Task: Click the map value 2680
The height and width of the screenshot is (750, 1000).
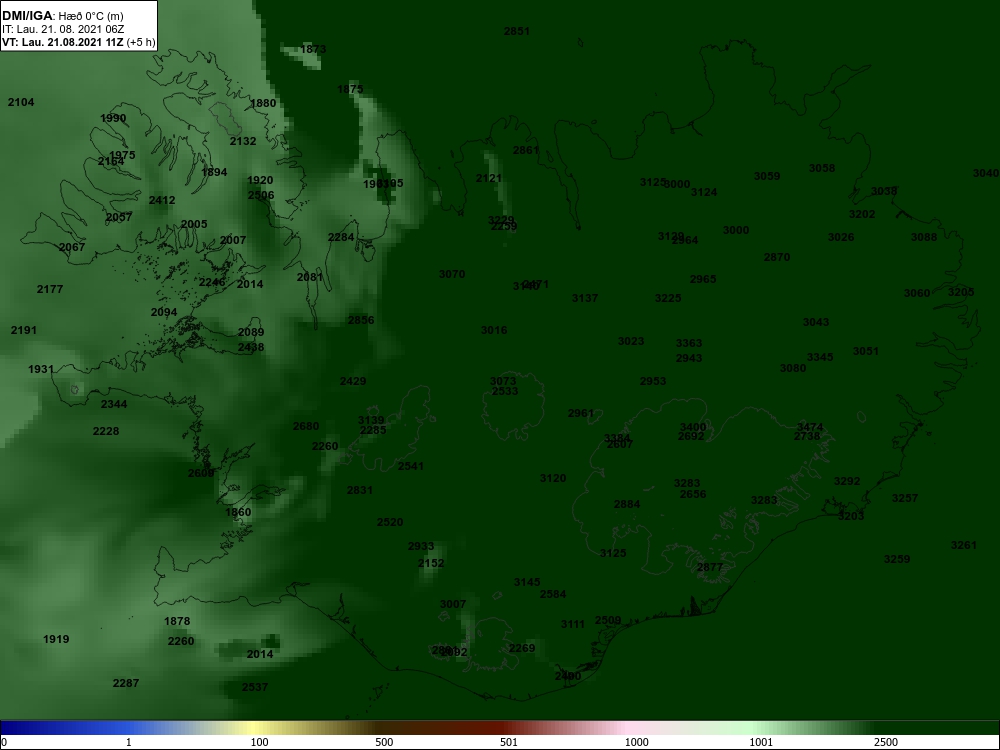Action: click(306, 426)
